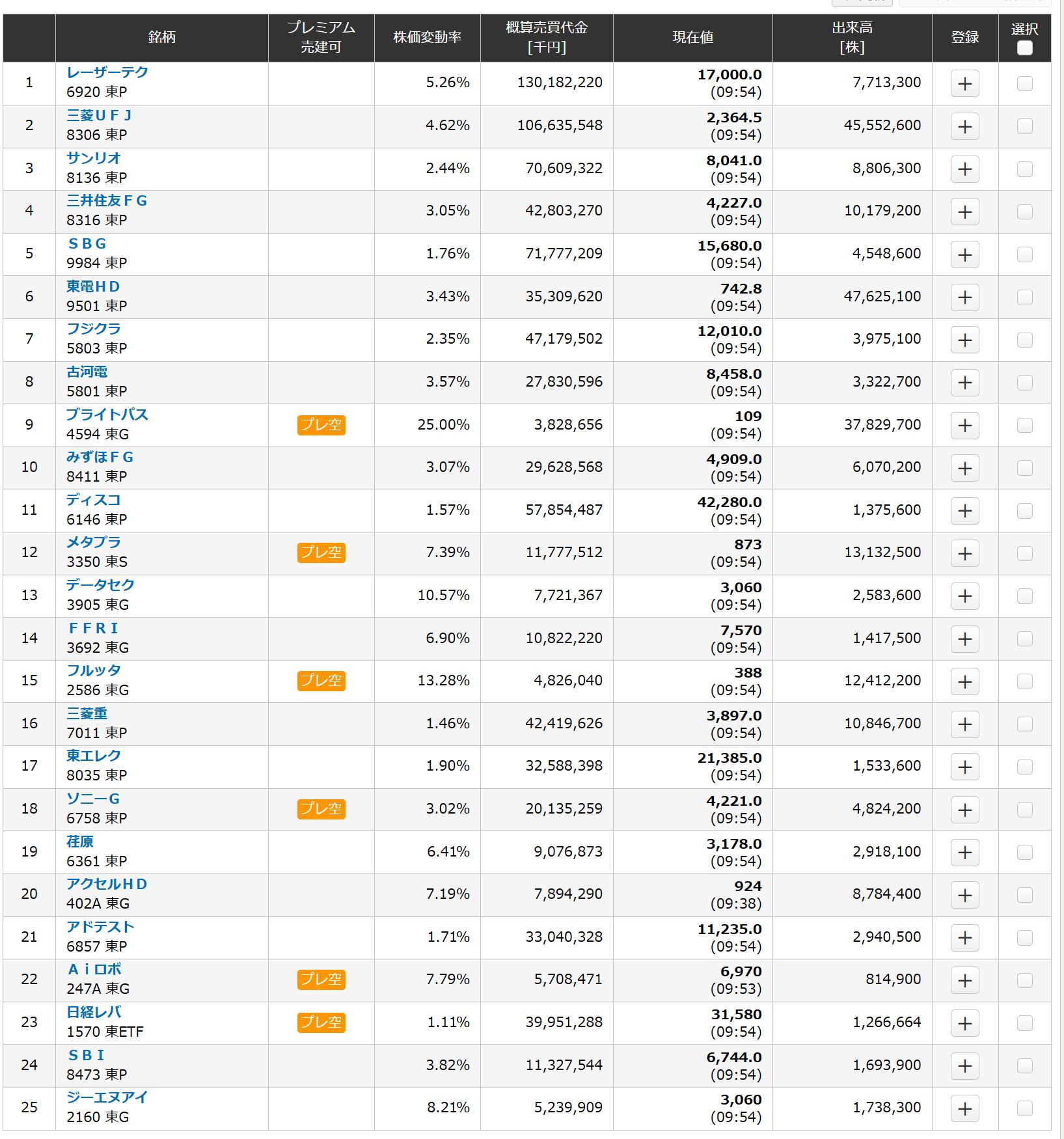Register サンリオ with the plus icon
Viewport: 1064px width, 1139px height.
[964, 169]
